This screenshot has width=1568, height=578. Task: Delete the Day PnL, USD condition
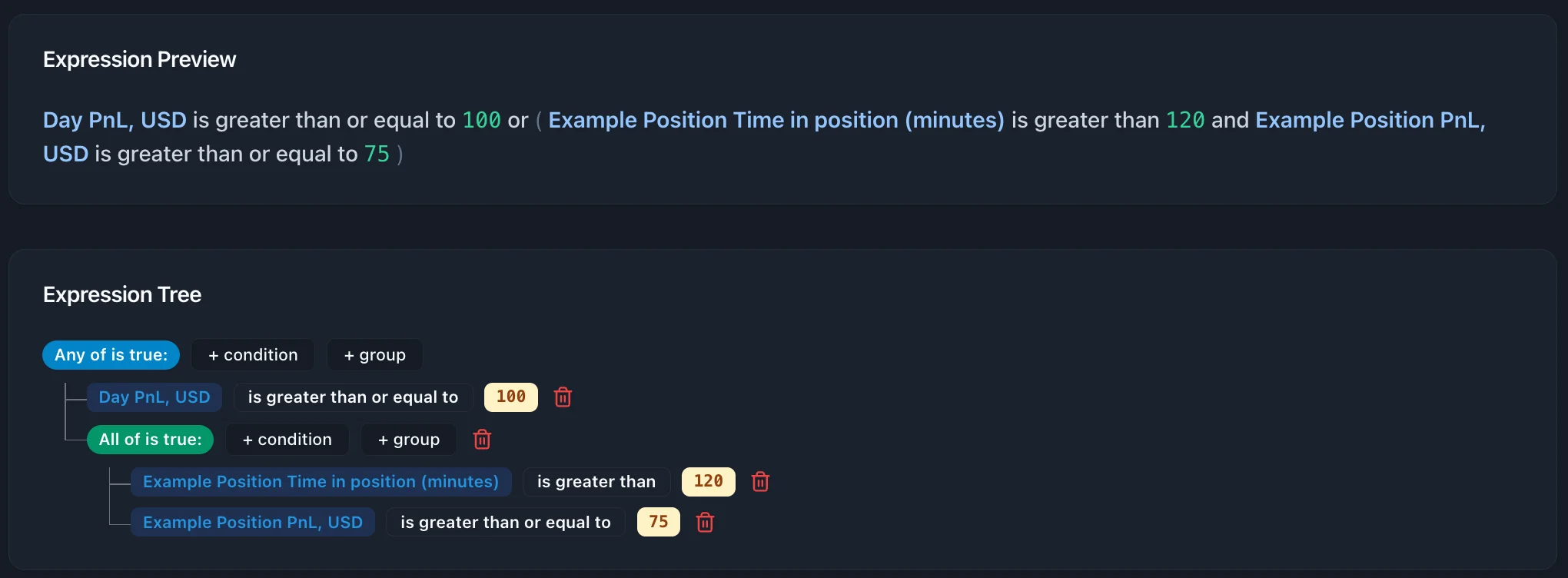click(563, 397)
